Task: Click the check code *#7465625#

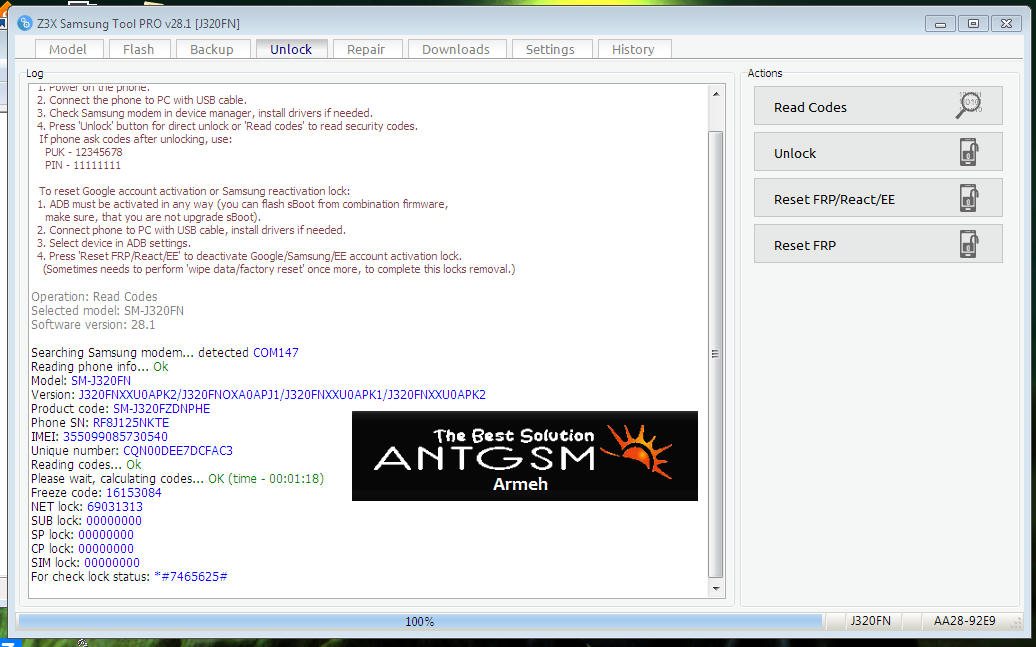Action: pyautogui.click(x=191, y=577)
